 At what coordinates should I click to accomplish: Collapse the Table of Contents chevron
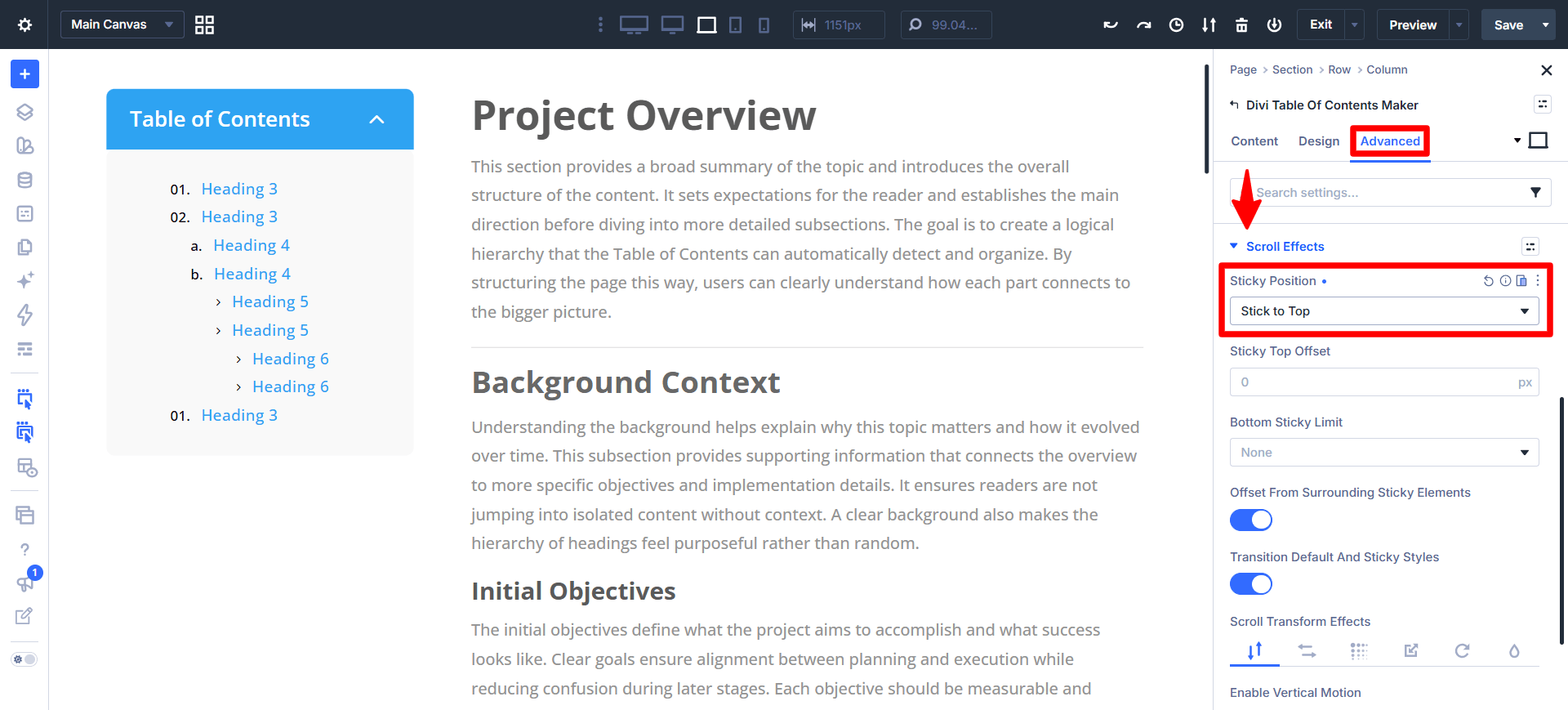376,119
